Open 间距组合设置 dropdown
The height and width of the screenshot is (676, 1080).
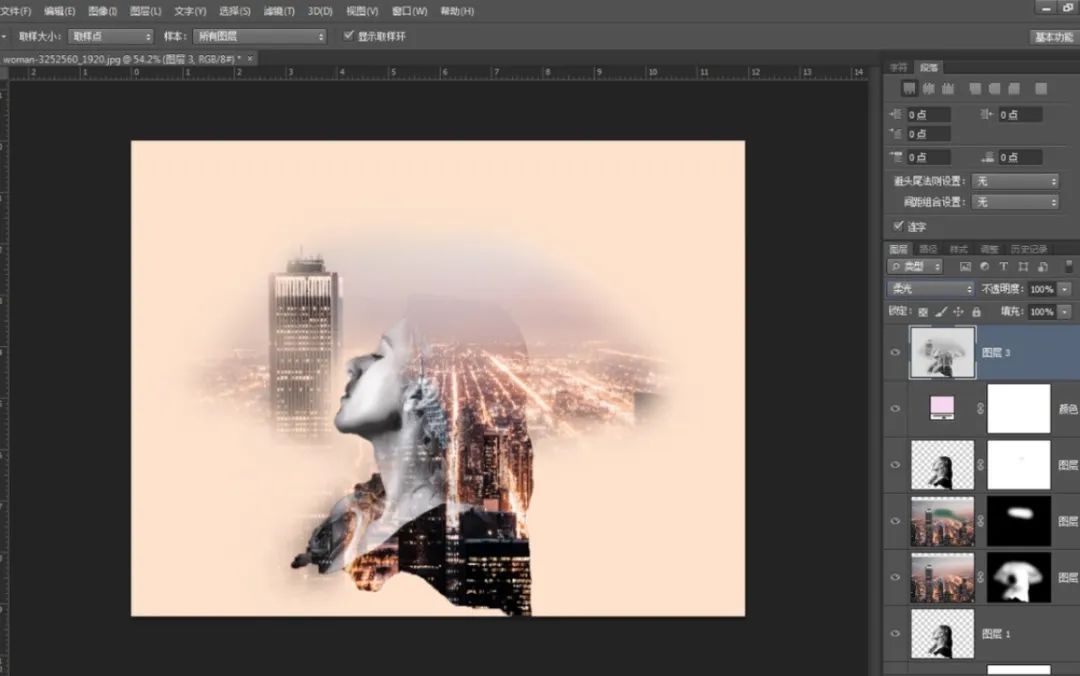tap(1015, 202)
